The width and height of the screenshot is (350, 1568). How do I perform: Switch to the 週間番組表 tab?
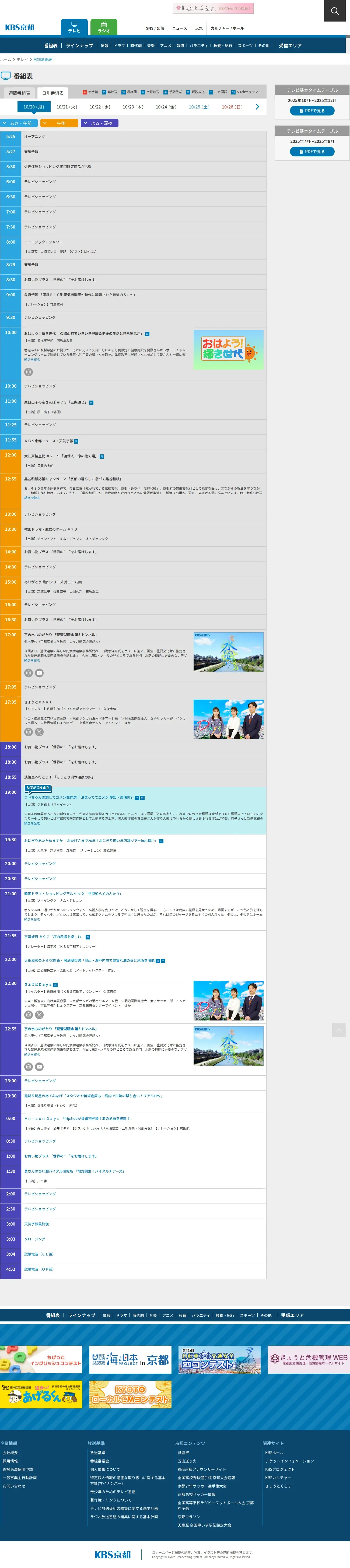click(19, 93)
